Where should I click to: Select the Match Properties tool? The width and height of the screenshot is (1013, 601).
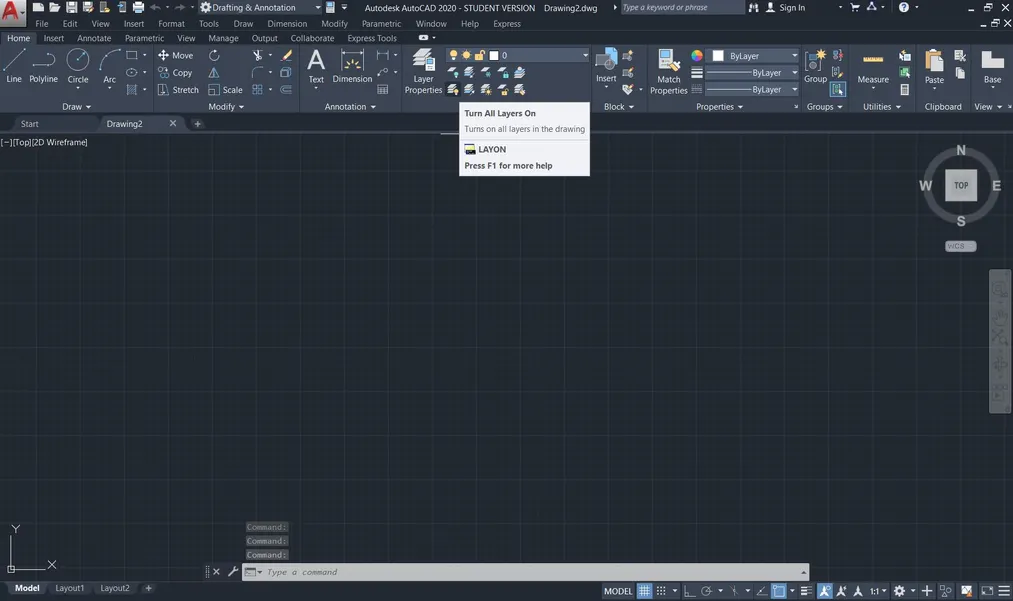[668, 68]
